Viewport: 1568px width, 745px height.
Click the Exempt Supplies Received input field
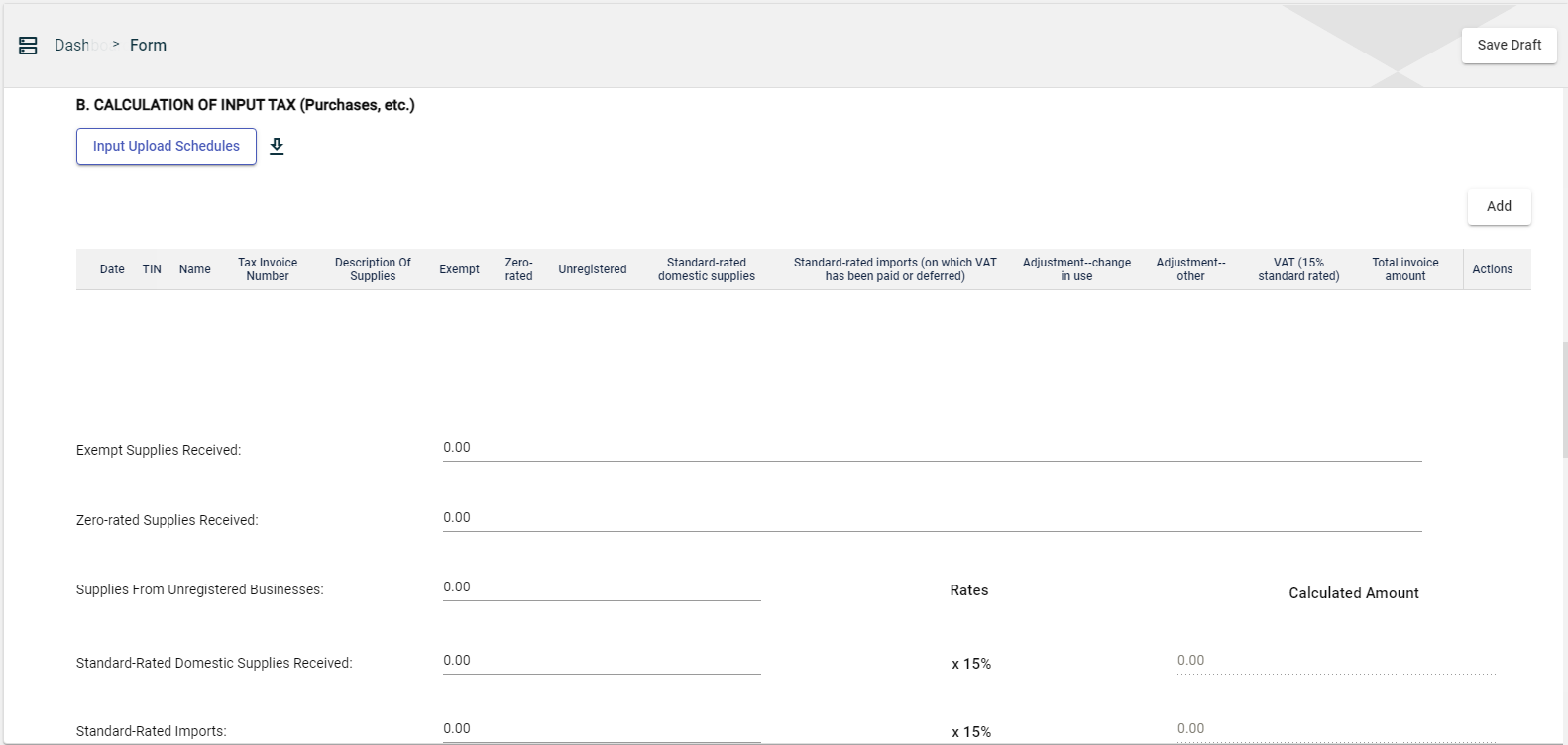pyautogui.click(x=932, y=448)
